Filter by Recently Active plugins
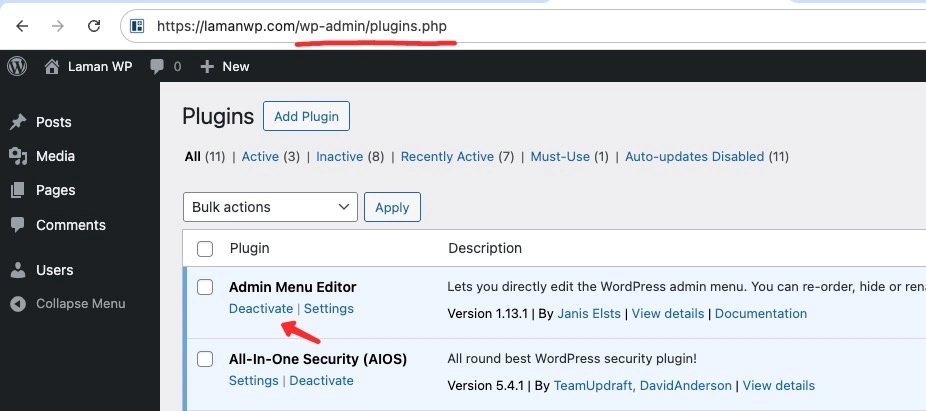 pyautogui.click(x=447, y=156)
